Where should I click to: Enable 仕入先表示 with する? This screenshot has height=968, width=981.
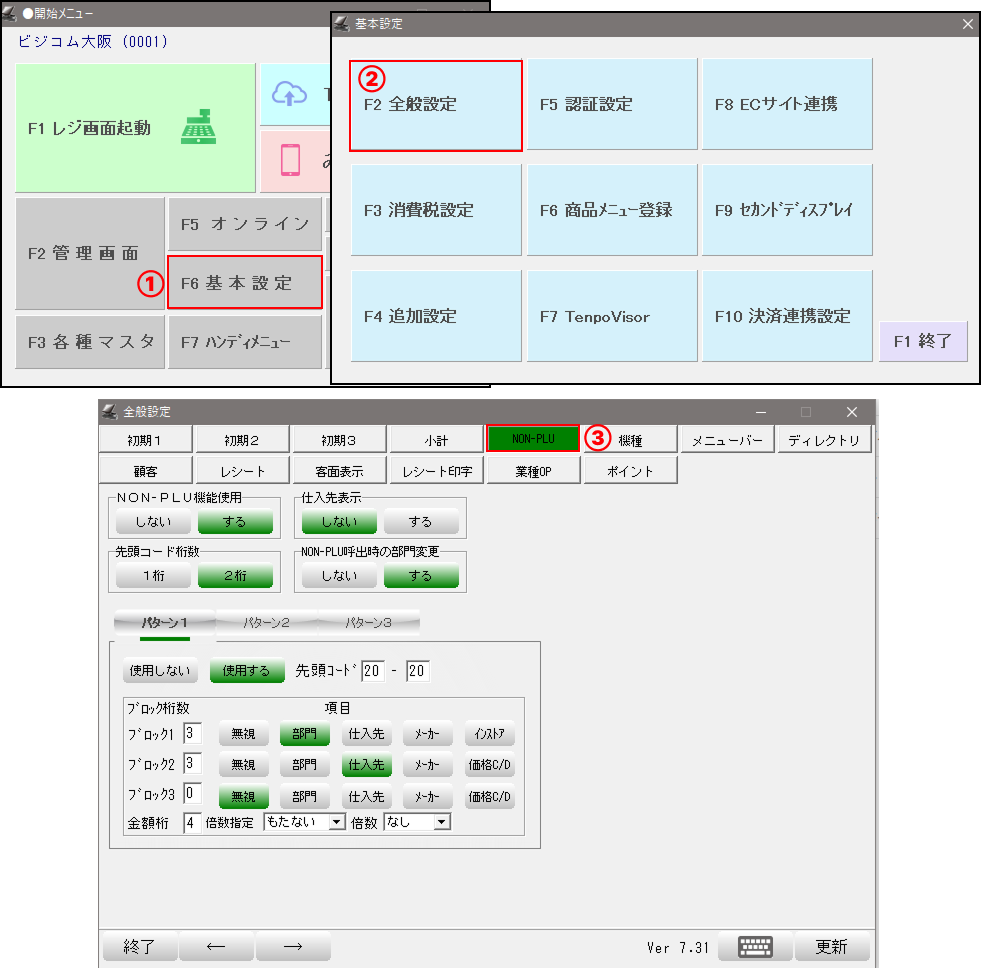(421, 522)
